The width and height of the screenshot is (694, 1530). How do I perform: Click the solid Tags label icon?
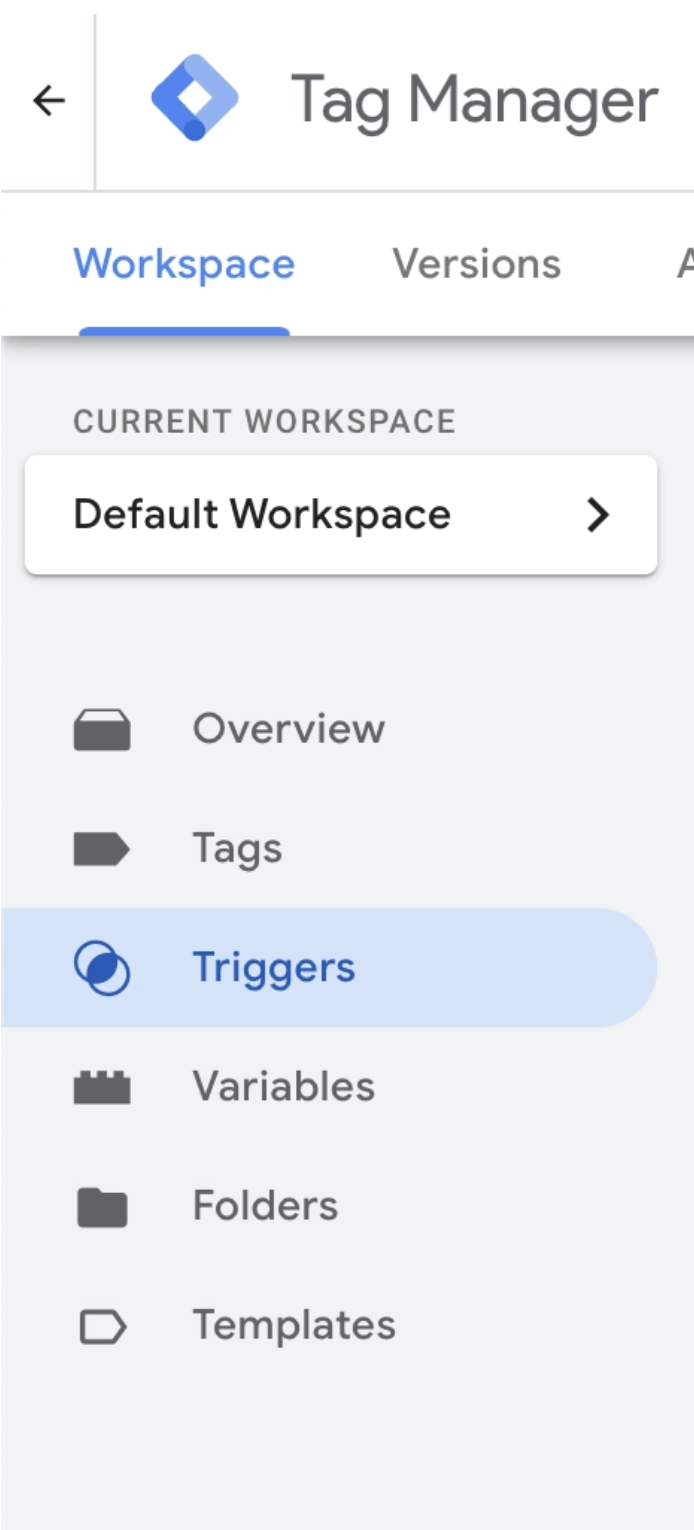102,849
